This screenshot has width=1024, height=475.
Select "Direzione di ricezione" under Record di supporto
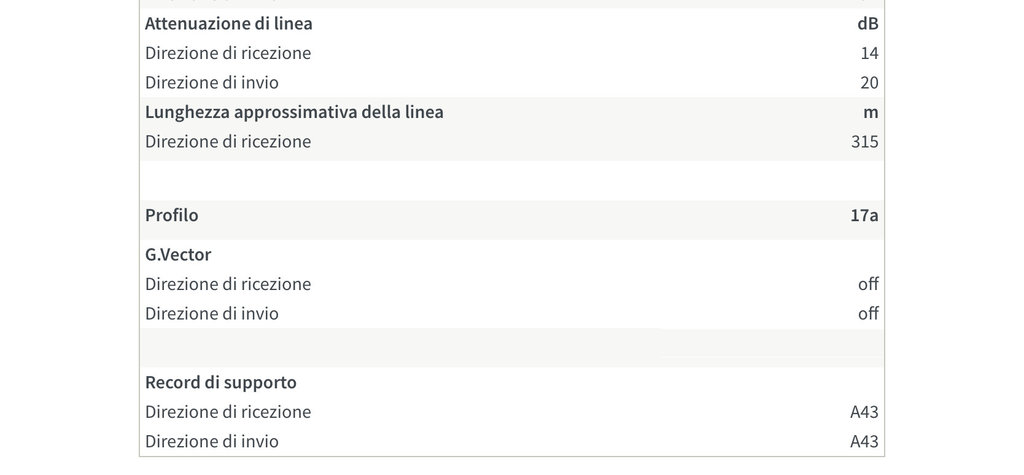coord(228,412)
